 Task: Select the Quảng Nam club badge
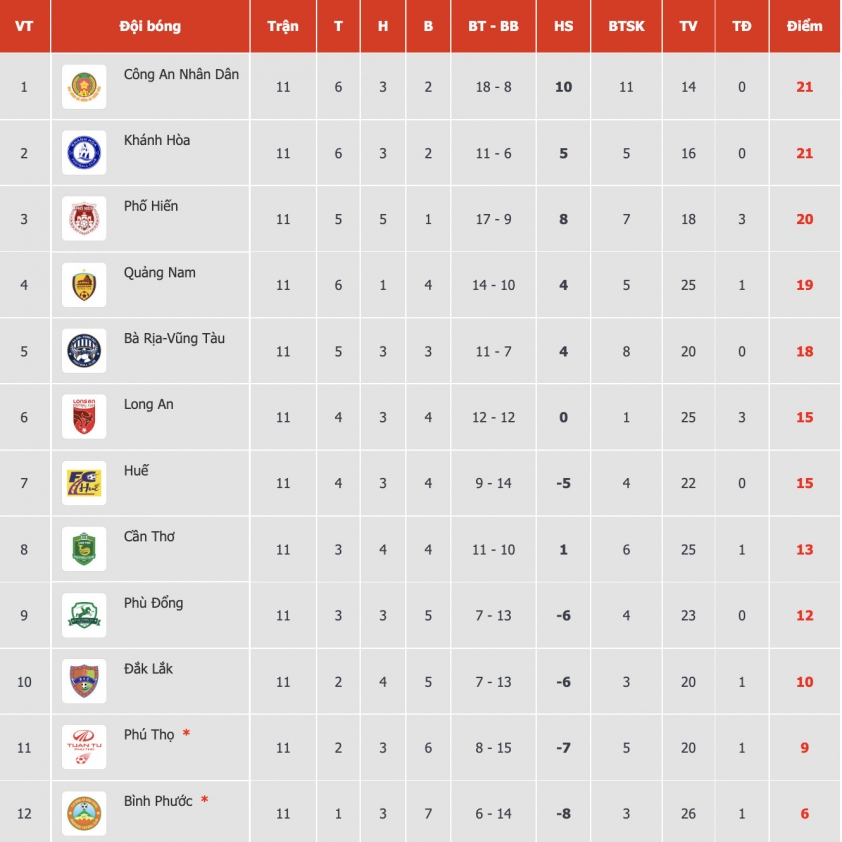click(84, 285)
